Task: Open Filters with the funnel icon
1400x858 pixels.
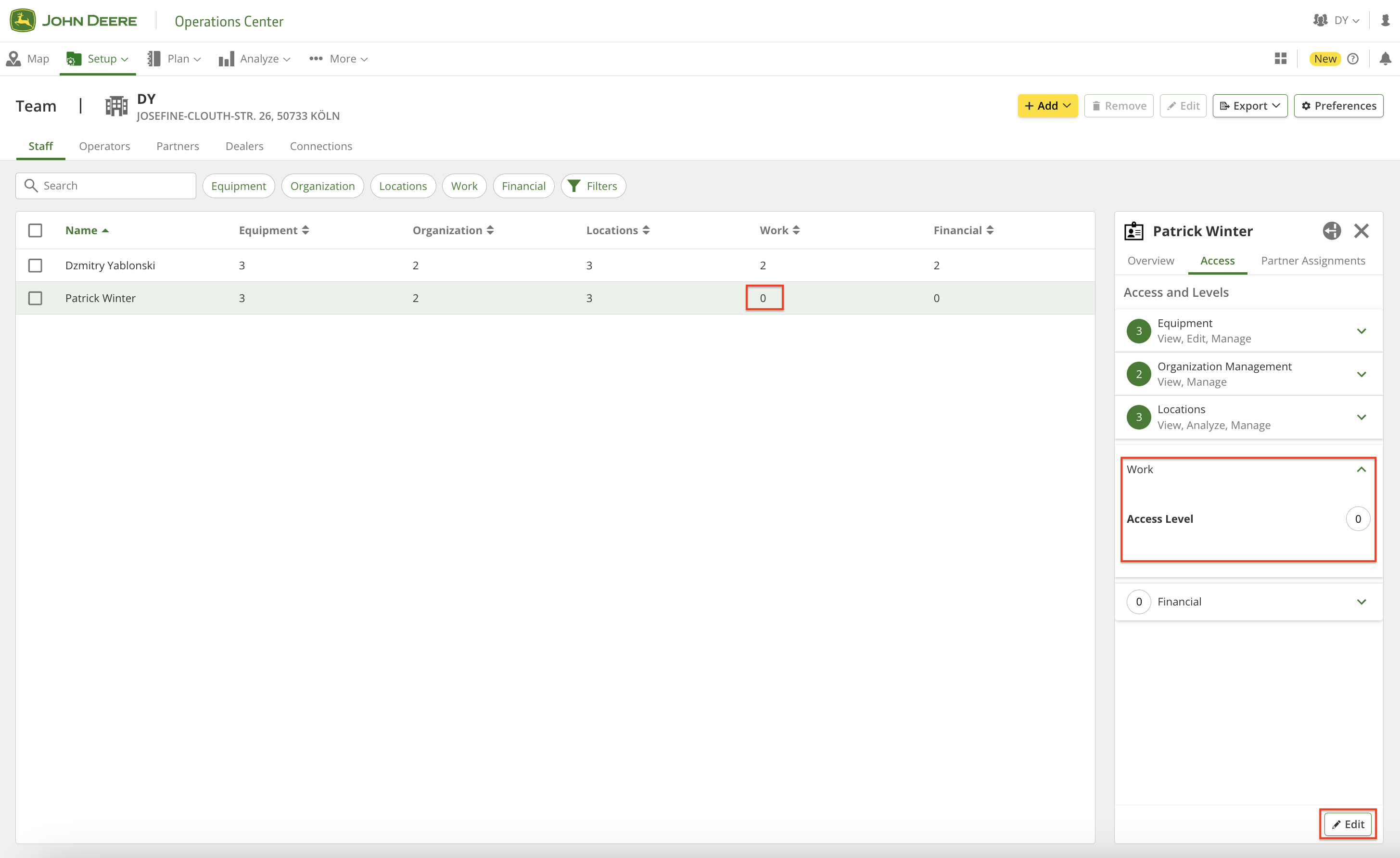Action: [593, 186]
